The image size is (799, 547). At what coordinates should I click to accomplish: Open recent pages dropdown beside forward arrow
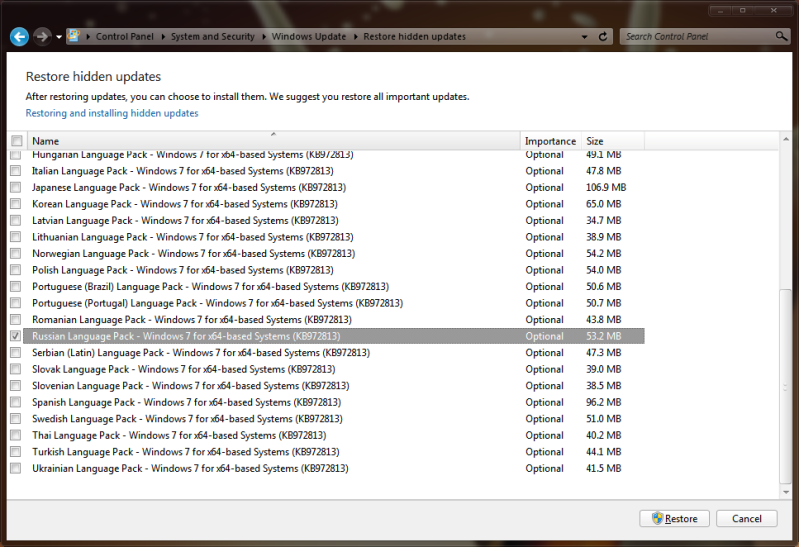[x=59, y=37]
